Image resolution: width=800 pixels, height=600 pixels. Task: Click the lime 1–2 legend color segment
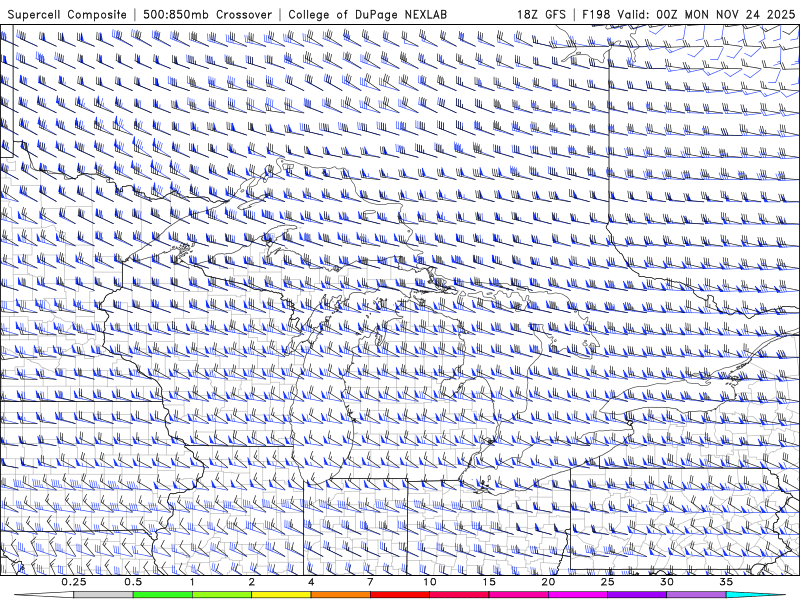click(221, 595)
